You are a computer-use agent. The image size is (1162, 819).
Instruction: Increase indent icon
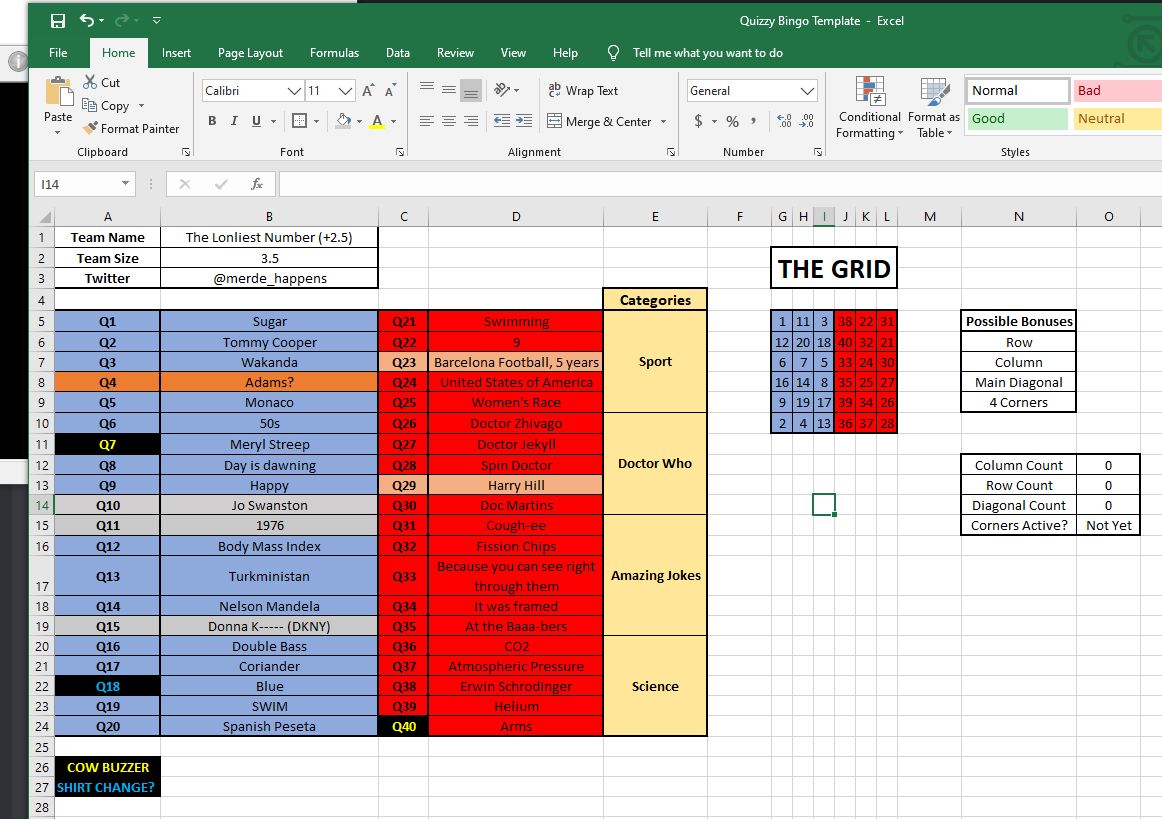pos(524,121)
